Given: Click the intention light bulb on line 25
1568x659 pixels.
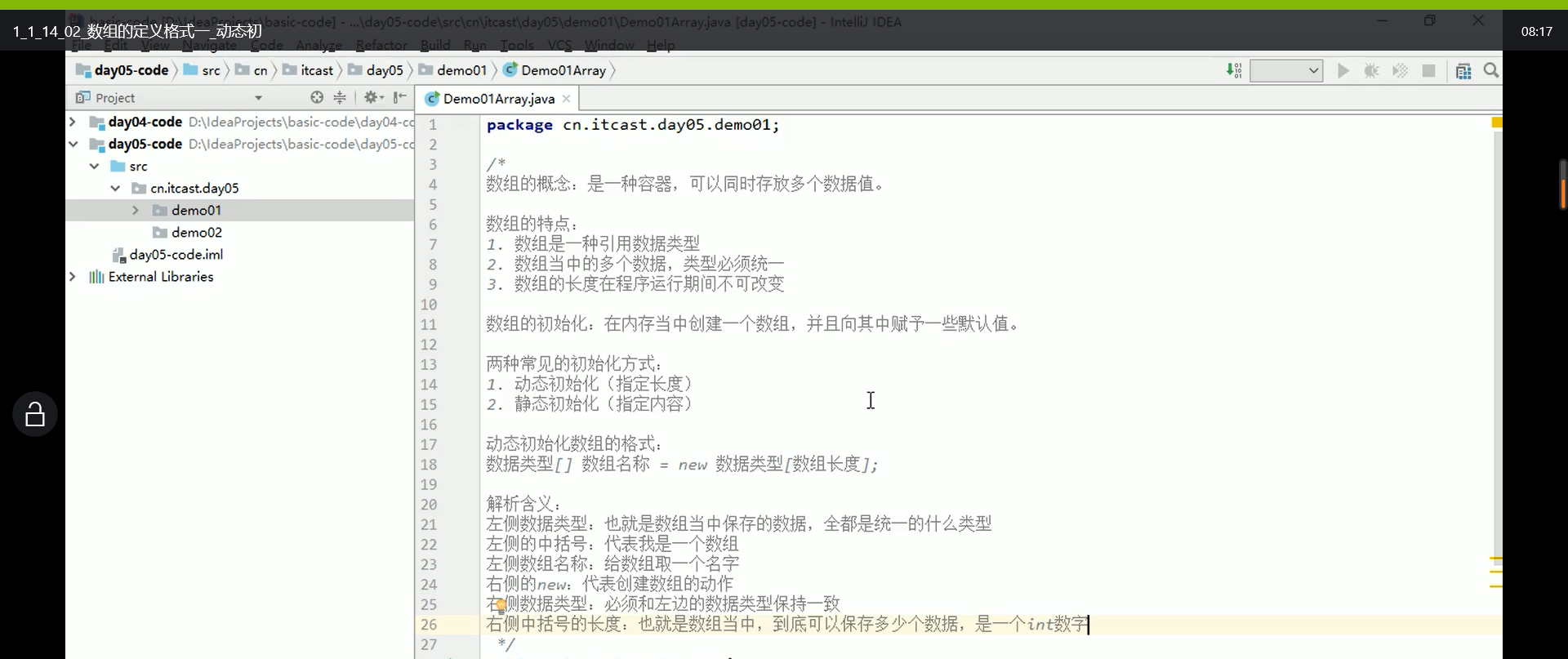Looking at the screenshot, I should click(501, 606).
